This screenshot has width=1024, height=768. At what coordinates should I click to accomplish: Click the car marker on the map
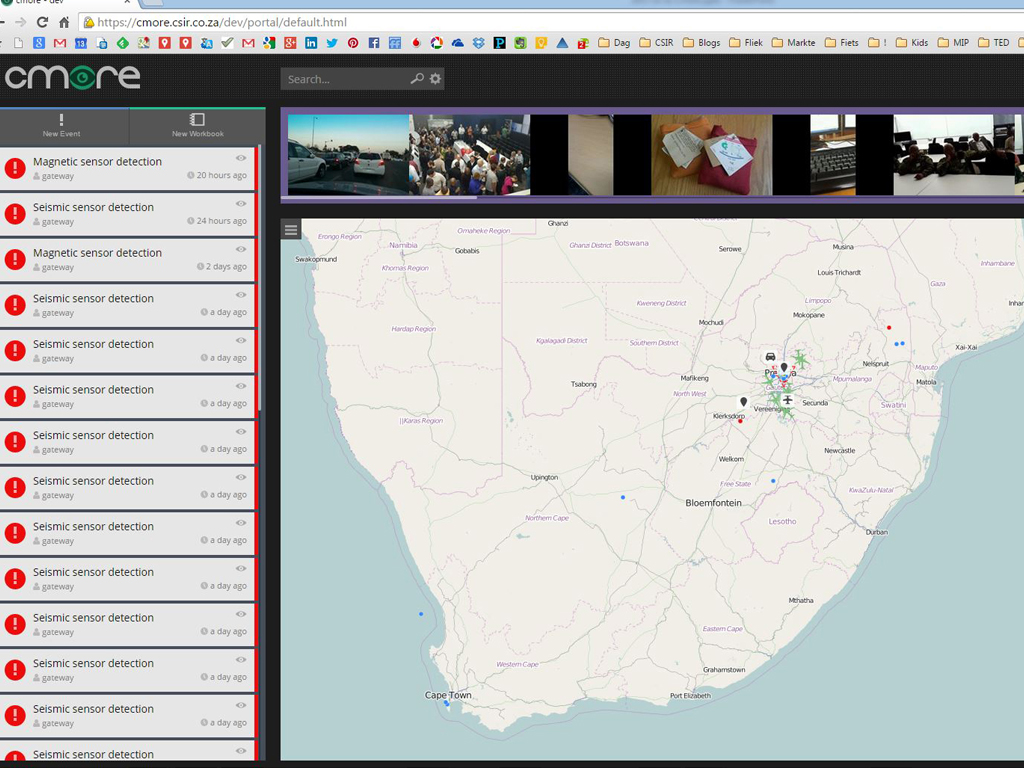[770, 357]
